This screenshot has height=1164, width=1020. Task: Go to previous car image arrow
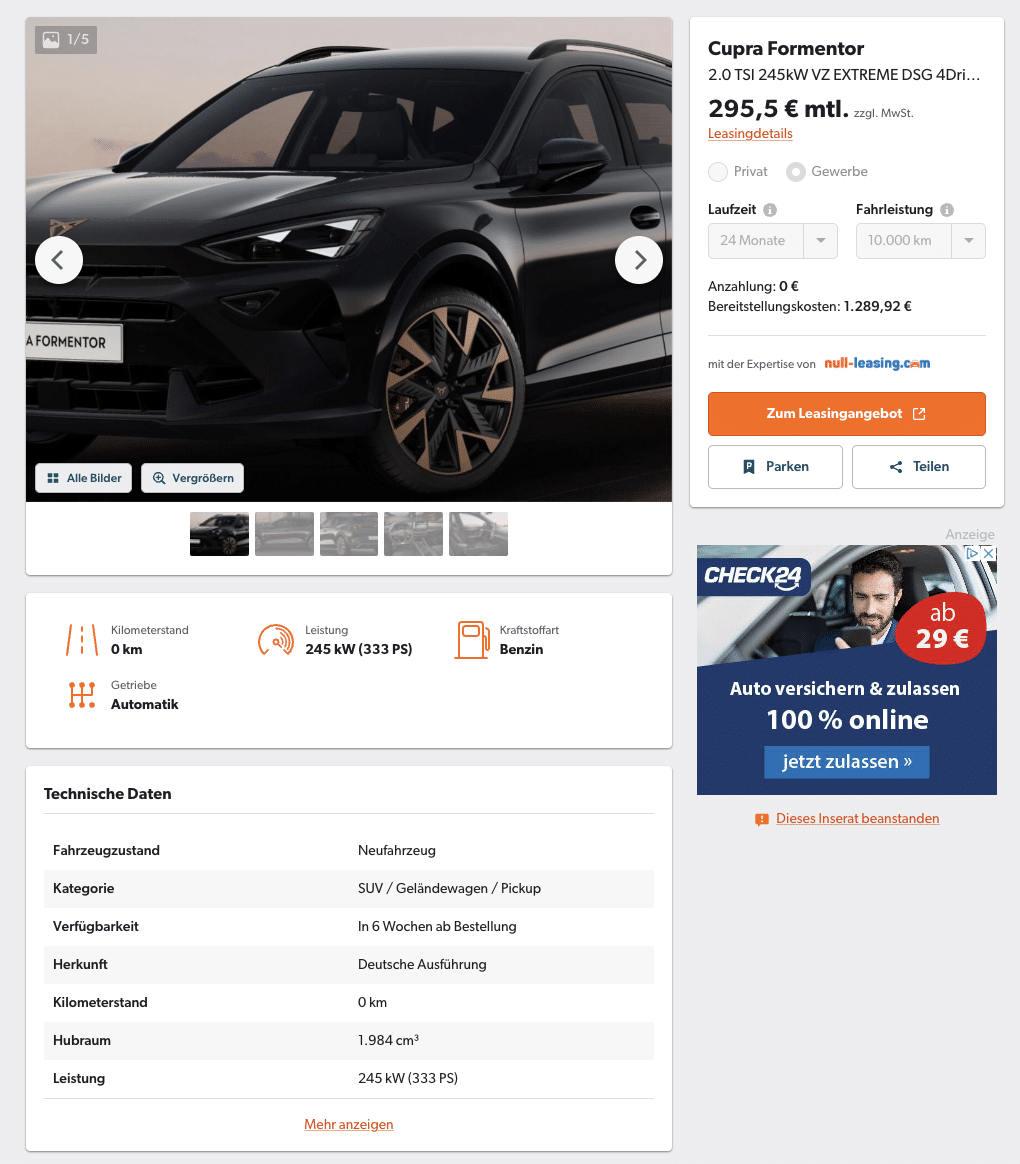tap(59, 260)
